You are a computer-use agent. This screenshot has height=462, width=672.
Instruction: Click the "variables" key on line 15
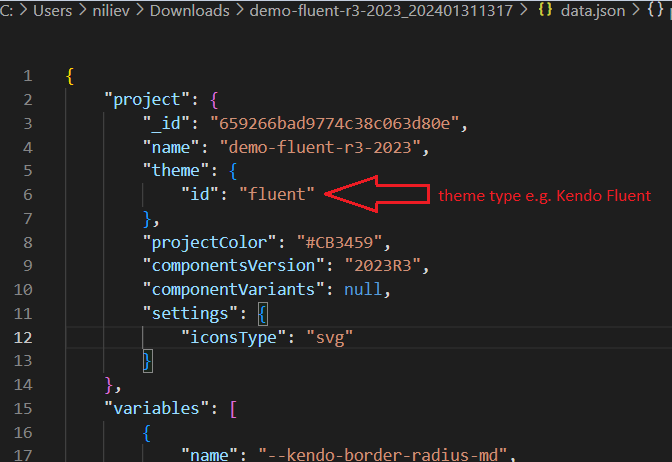click(156, 408)
